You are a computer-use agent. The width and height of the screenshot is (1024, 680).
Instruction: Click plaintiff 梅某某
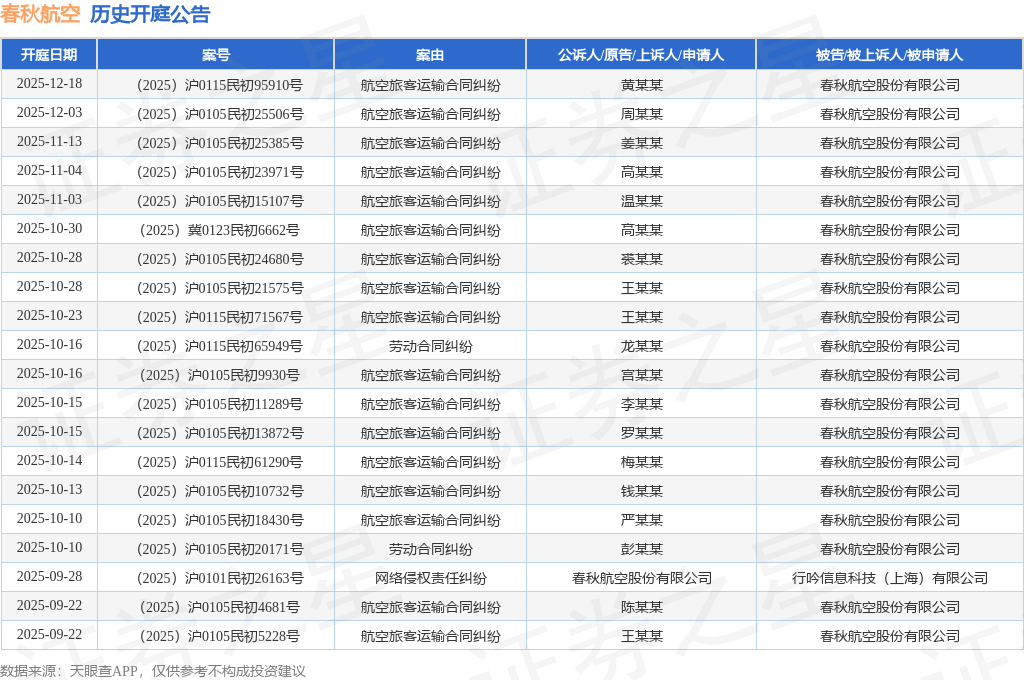point(641,462)
